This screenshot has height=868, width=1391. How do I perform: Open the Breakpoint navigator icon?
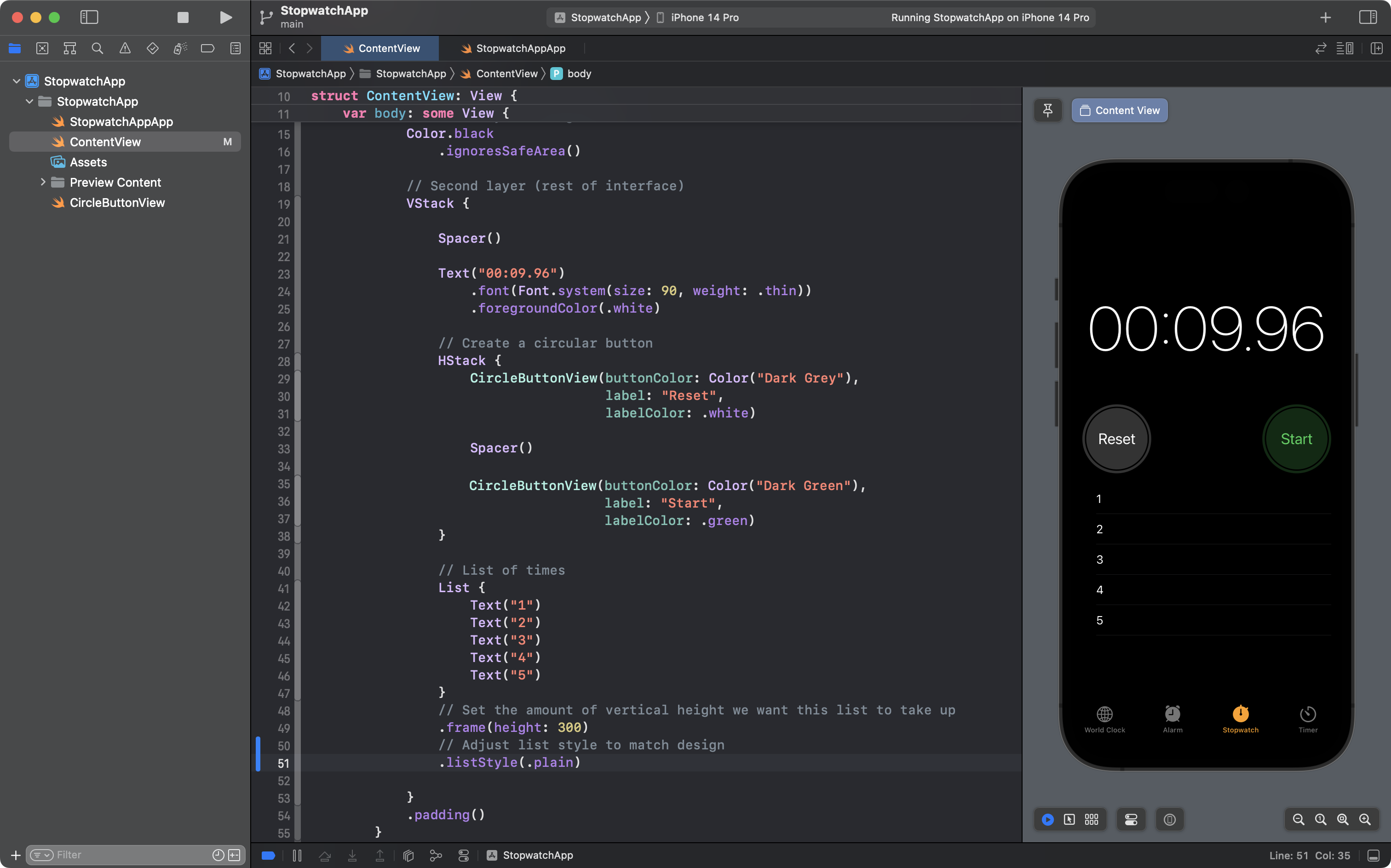pos(207,48)
